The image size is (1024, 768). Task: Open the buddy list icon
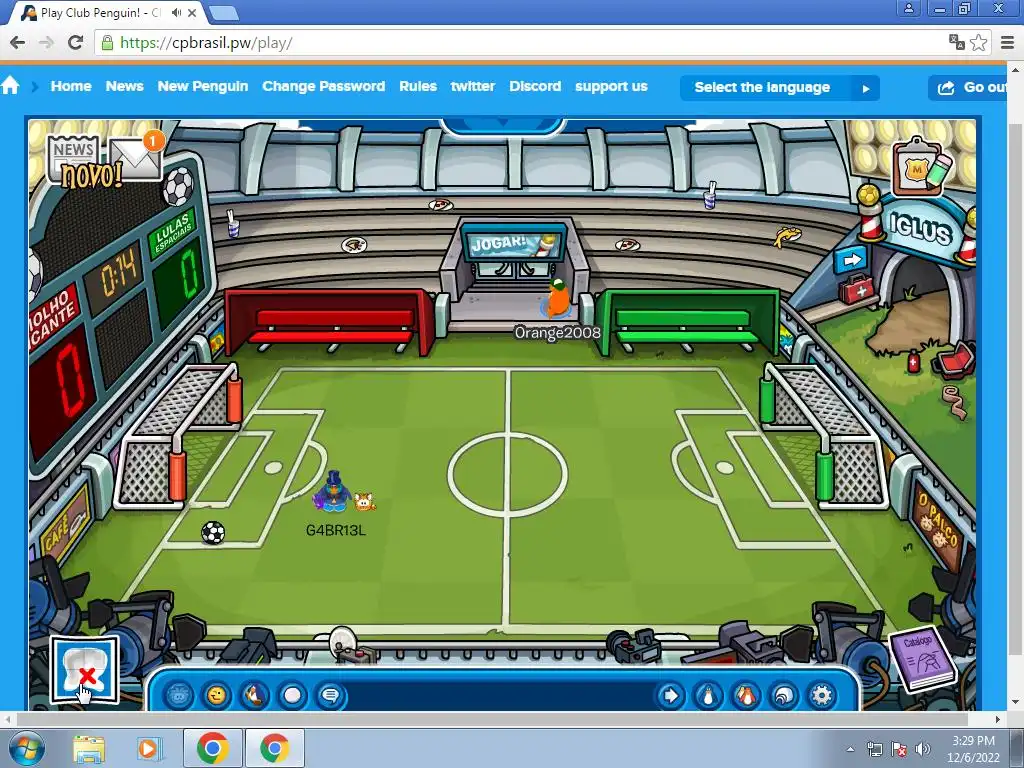(x=746, y=696)
